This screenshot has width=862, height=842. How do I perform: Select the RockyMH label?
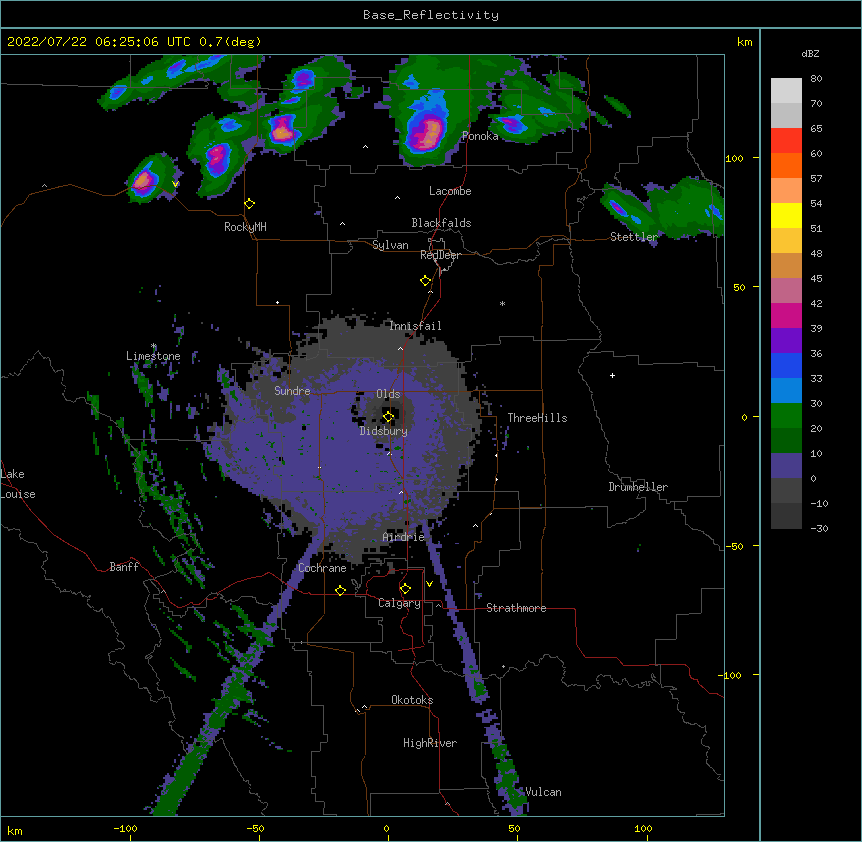click(x=245, y=227)
